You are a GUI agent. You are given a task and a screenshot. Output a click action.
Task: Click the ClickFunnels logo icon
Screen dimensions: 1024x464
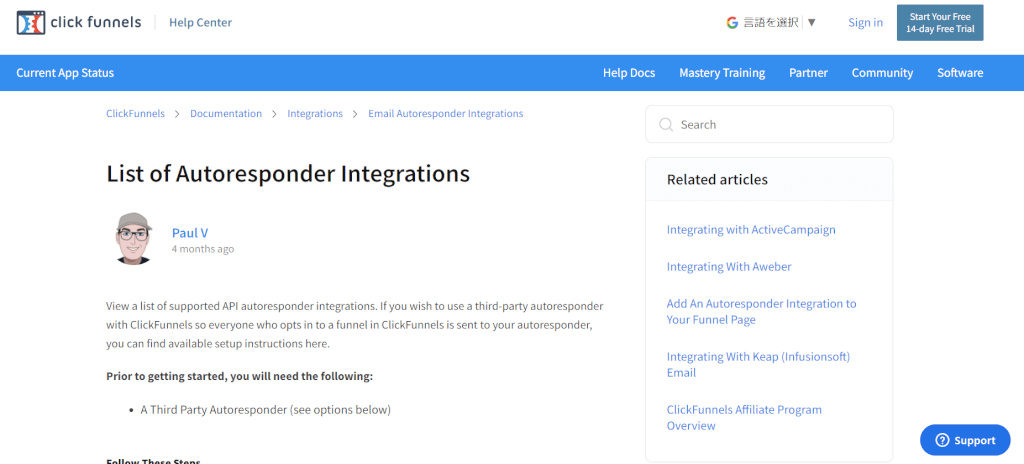[x=31, y=22]
